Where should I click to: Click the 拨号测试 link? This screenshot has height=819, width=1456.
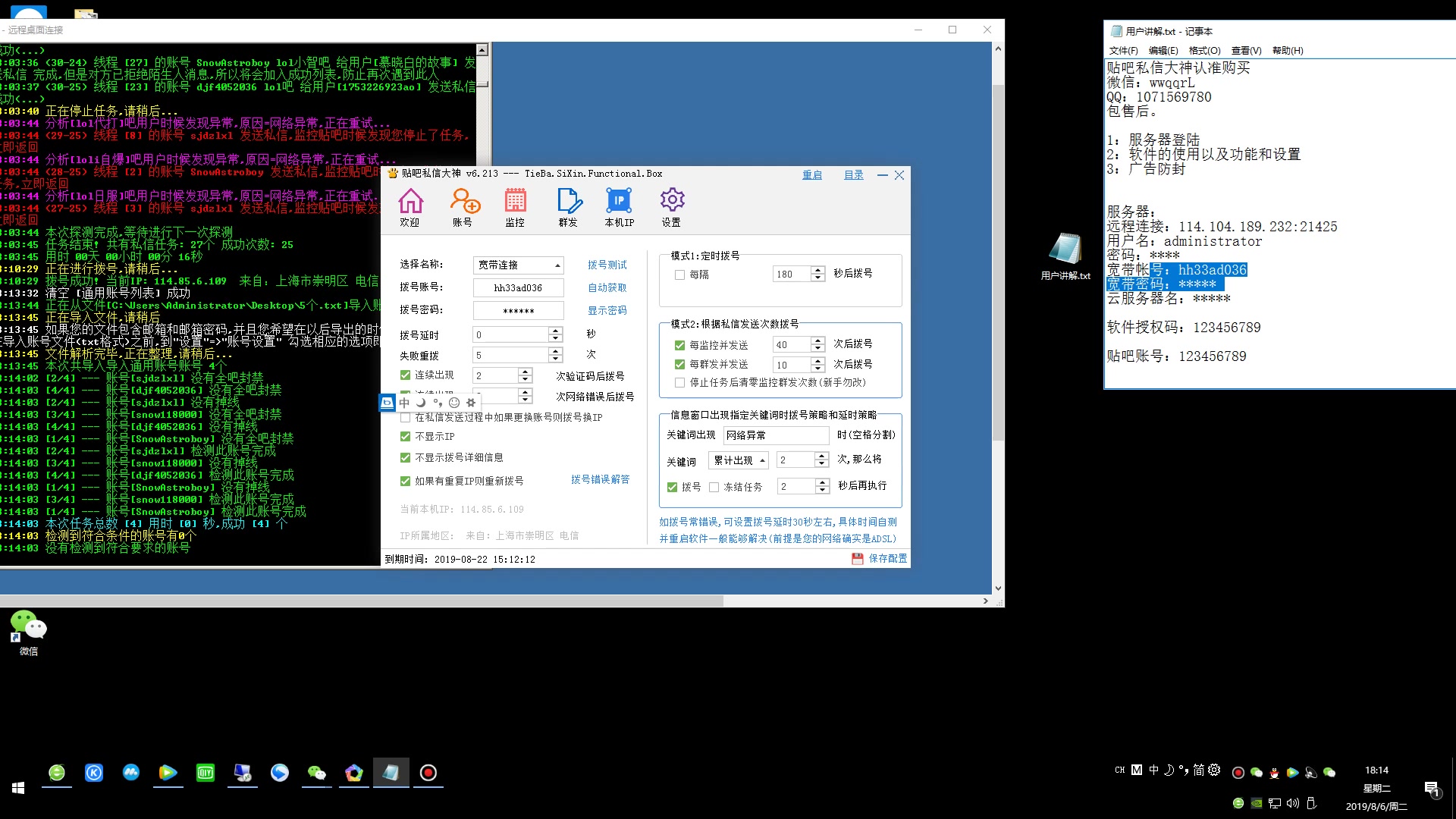[607, 265]
